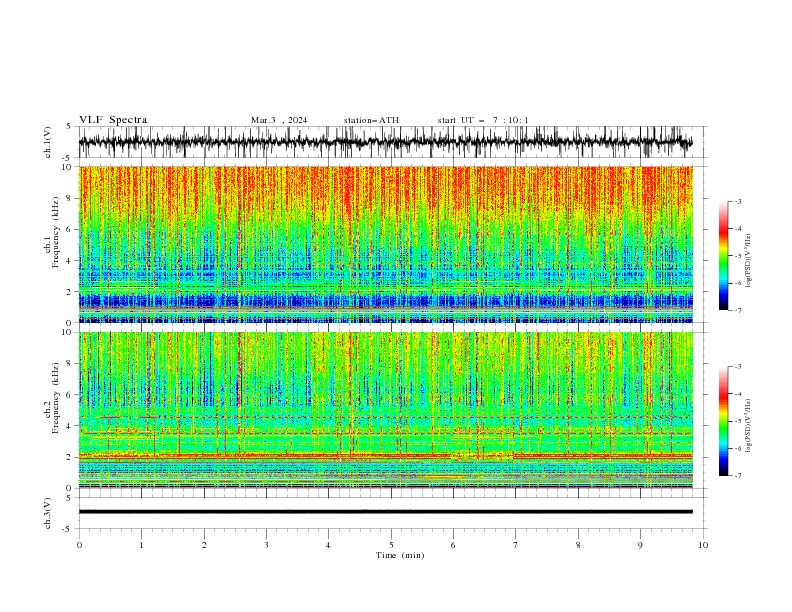The image size is (792, 612).
Task: Click the time axis tick label "10" at right end
Action: (x=703, y=545)
